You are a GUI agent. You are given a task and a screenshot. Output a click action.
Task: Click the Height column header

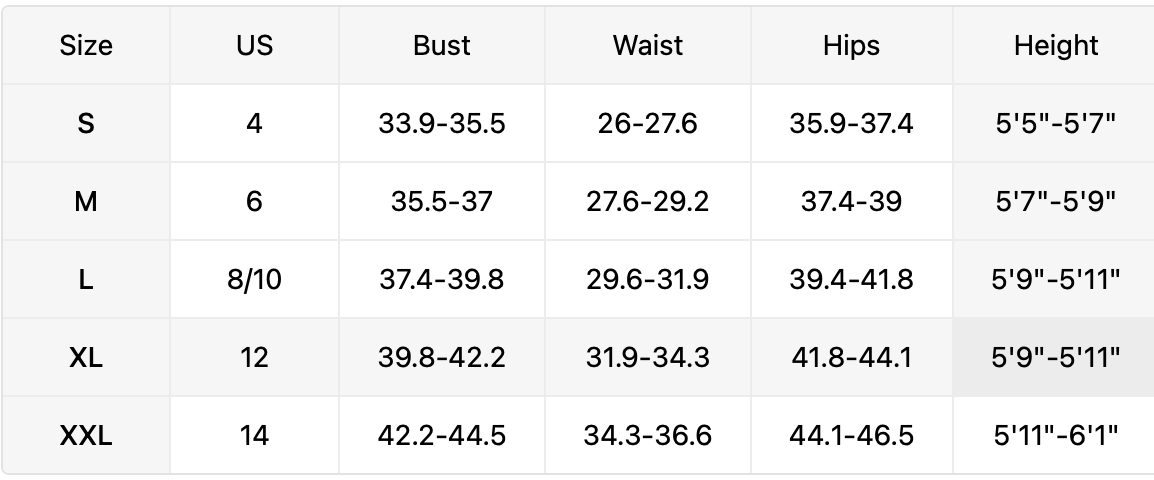pyautogui.click(x=1055, y=45)
